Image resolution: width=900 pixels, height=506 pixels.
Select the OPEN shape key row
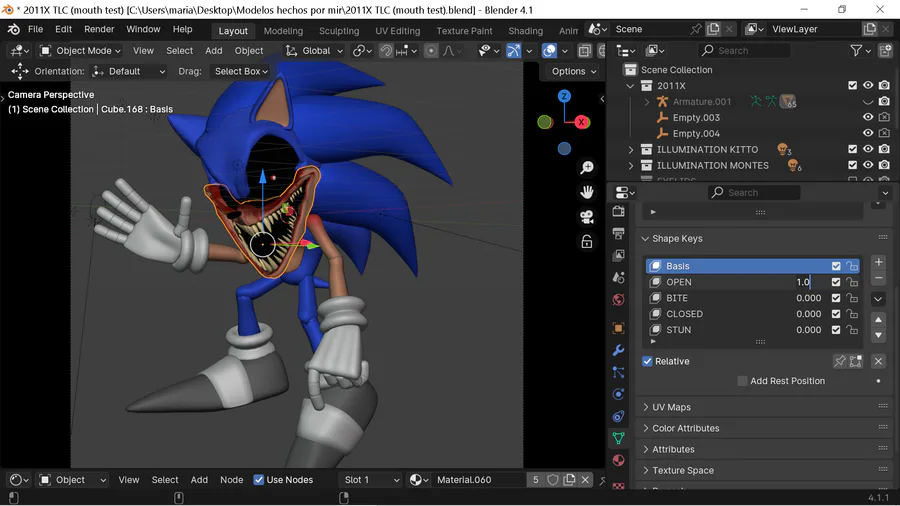(x=752, y=282)
